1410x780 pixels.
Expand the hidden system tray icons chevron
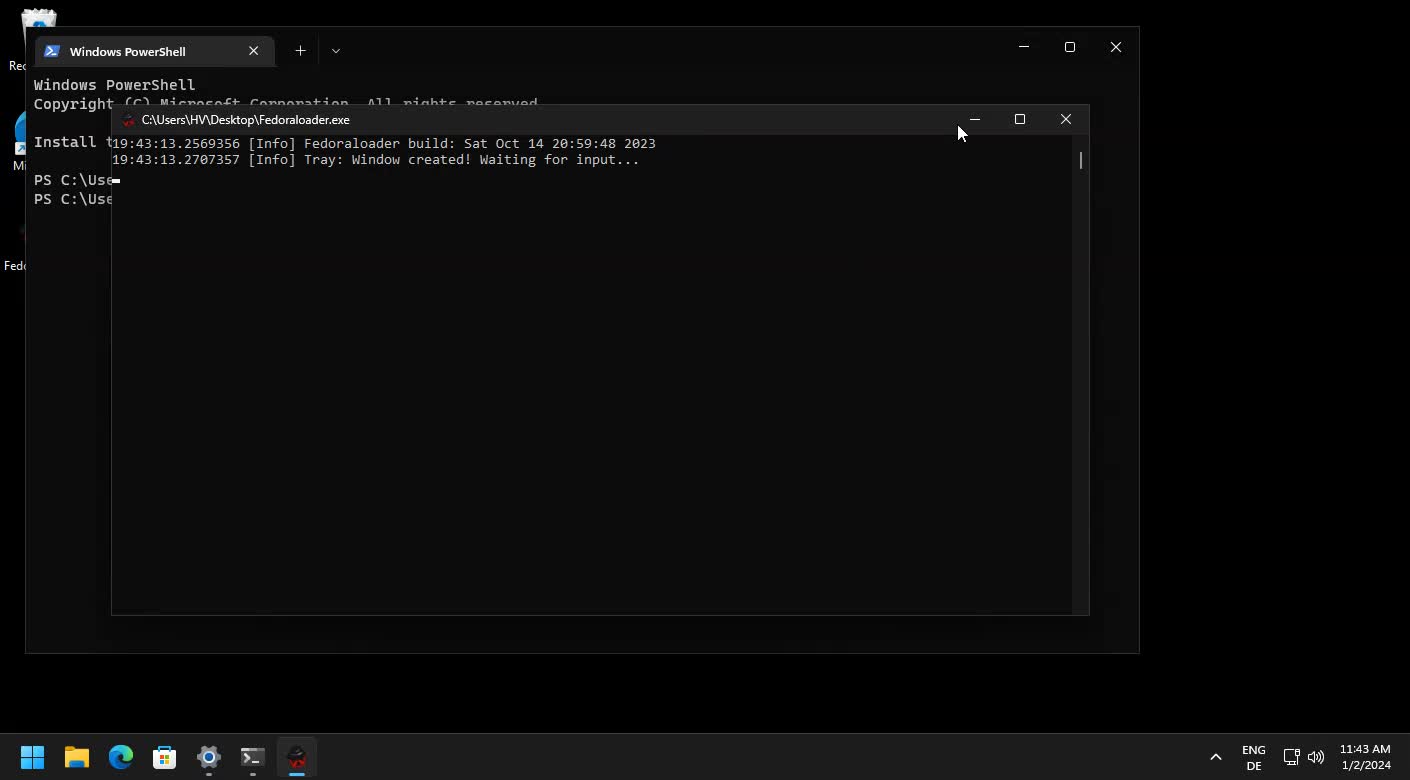(1216, 757)
